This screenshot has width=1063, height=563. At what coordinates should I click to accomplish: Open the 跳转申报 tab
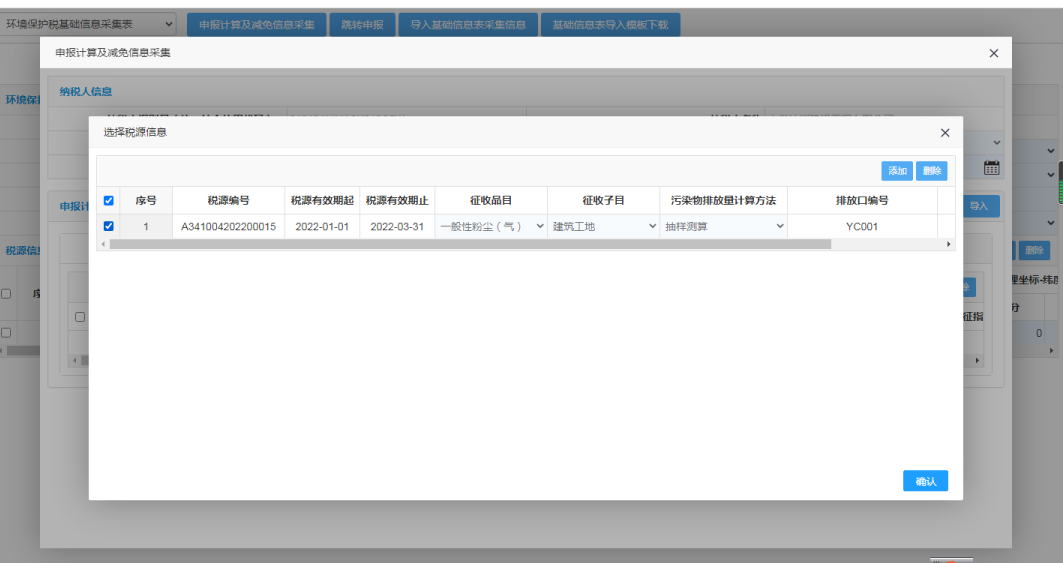click(361, 25)
